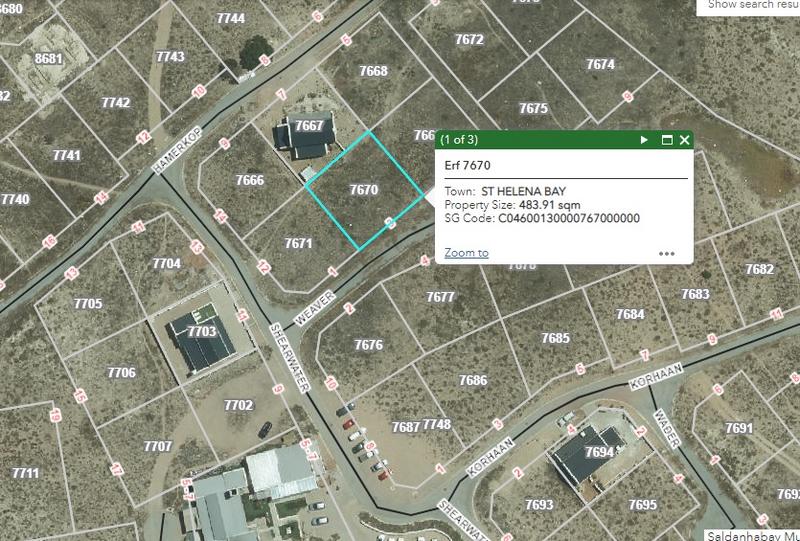Screen dimensions: 800x541
Task: Click erf 8681 parcel
Action: tap(48, 59)
